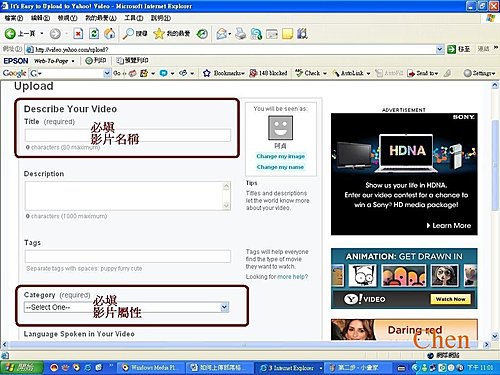Expand the AutoLink dropdown arrow

tap(368, 73)
